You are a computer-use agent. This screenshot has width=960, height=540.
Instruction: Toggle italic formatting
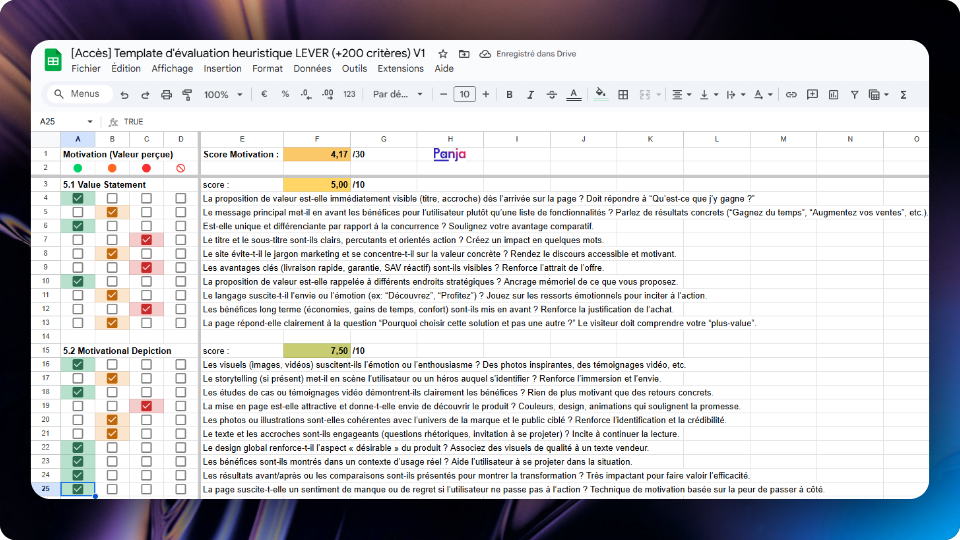pos(530,95)
